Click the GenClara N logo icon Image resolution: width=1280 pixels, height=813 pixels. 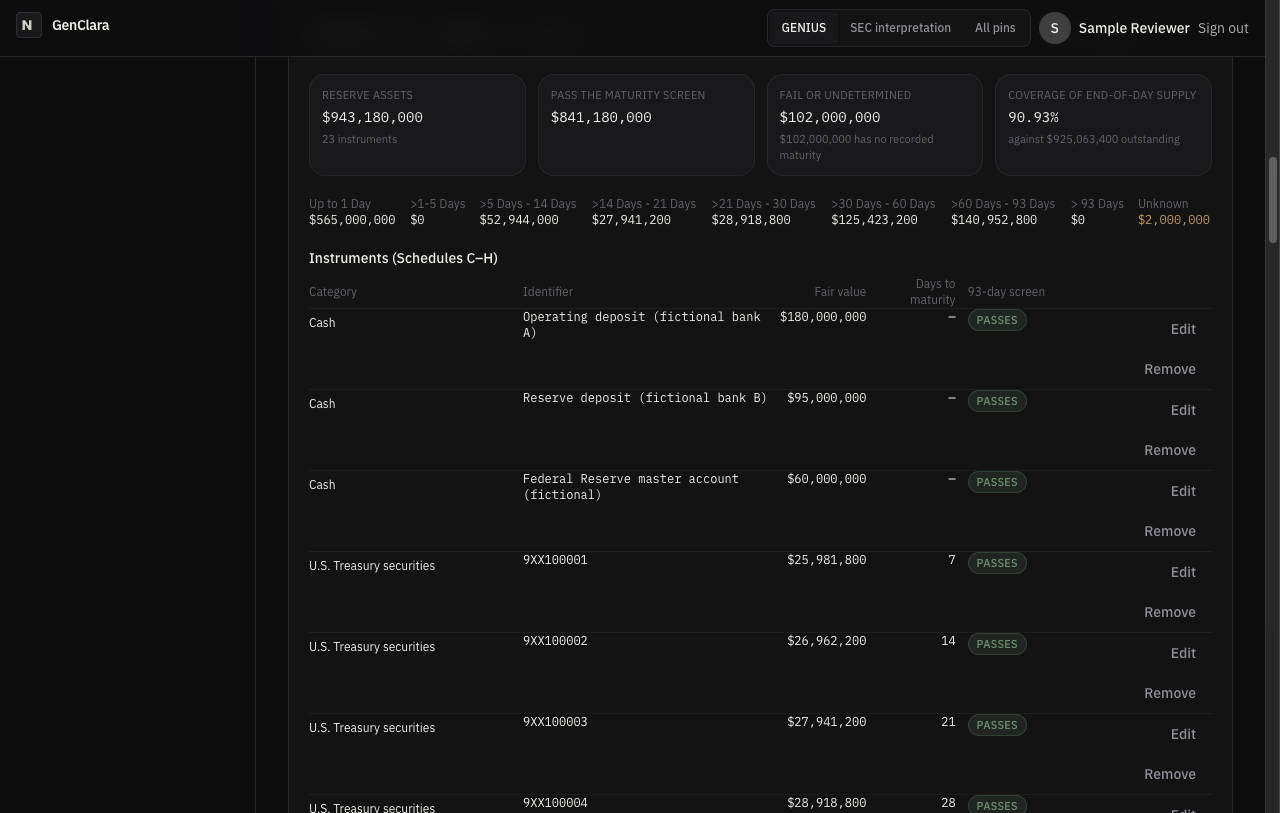tap(29, 25)
